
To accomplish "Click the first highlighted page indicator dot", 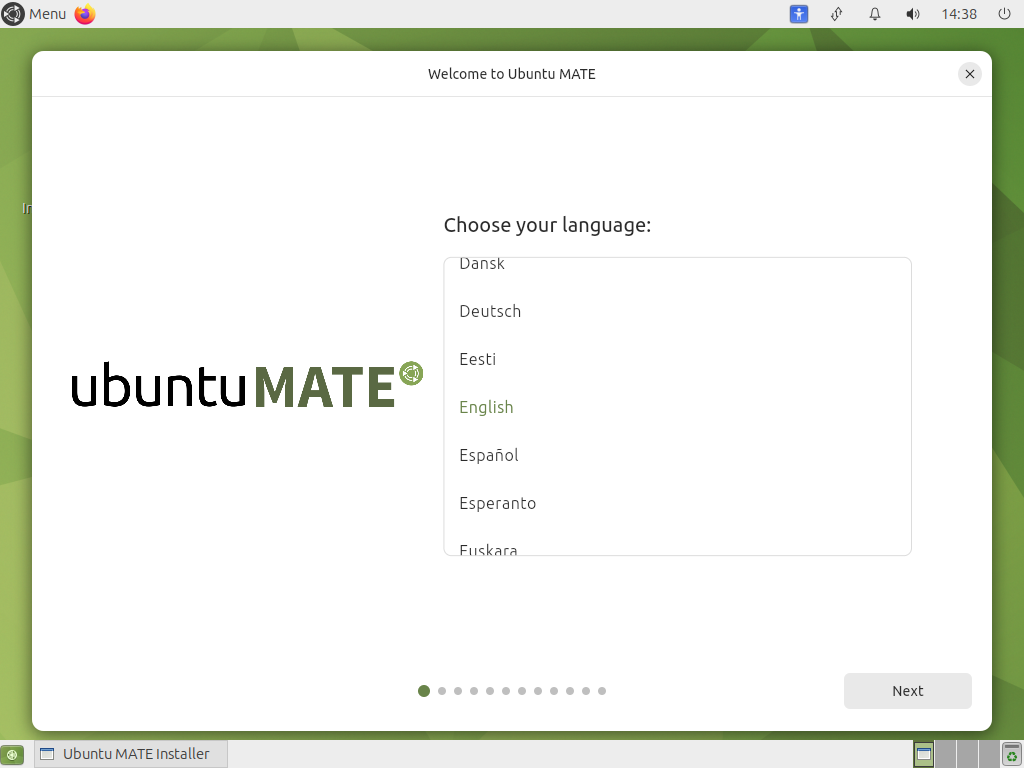I will pyautogui.click(x=424, y=691).
